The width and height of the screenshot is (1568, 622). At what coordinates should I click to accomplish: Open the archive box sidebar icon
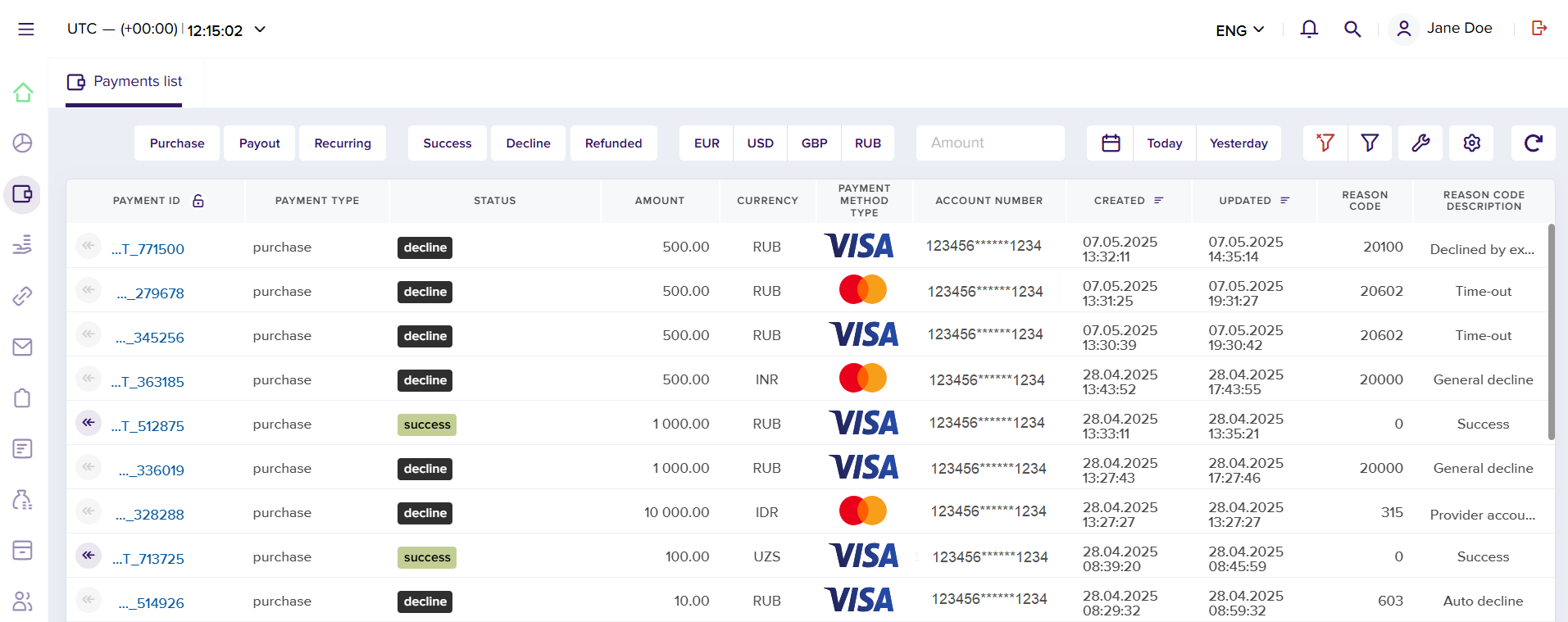click(23, 550)
